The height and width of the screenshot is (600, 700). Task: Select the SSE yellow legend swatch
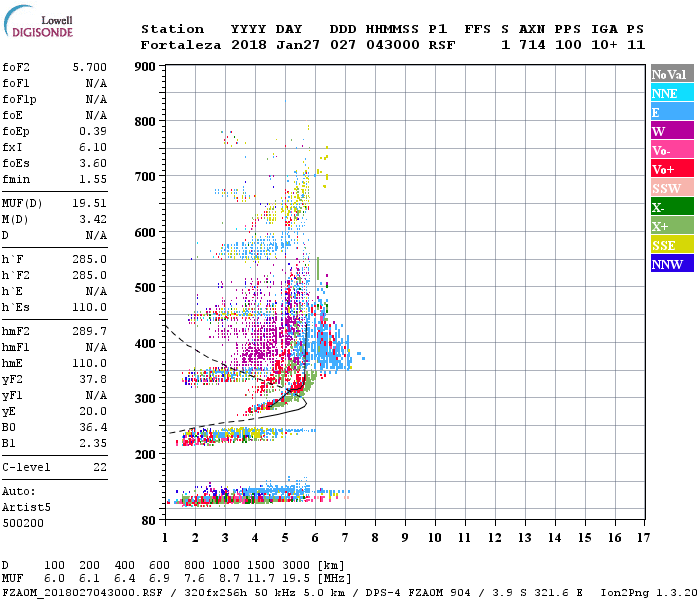tap(672, 245)
